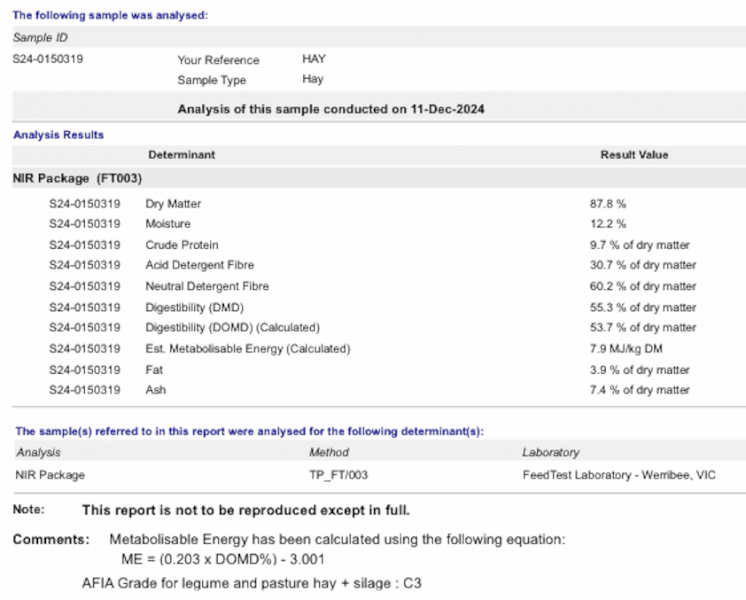This screenshot has height=600, width=746.
Task: Click the 'Dry Matter' row label
Action: point(173,203)
